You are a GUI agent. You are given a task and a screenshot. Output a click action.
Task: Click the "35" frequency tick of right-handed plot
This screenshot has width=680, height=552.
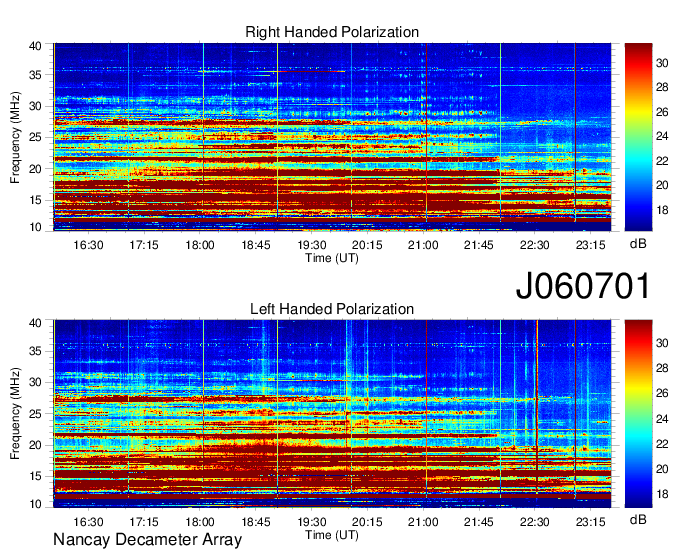[35, 75]
